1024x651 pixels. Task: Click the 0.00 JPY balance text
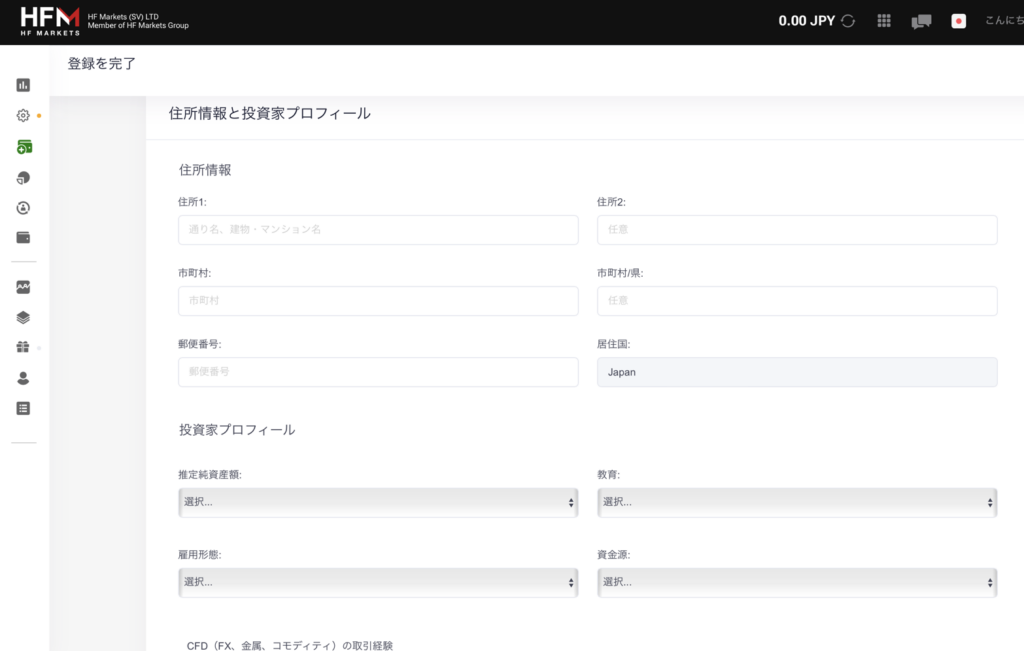807,21
